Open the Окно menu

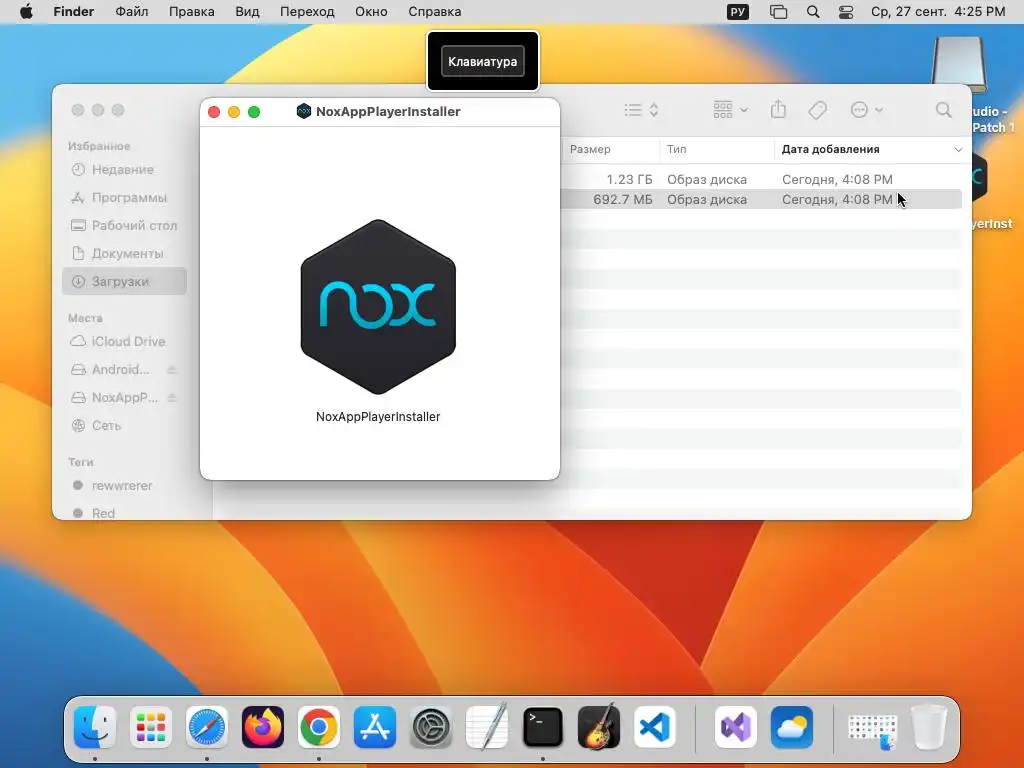371,12
